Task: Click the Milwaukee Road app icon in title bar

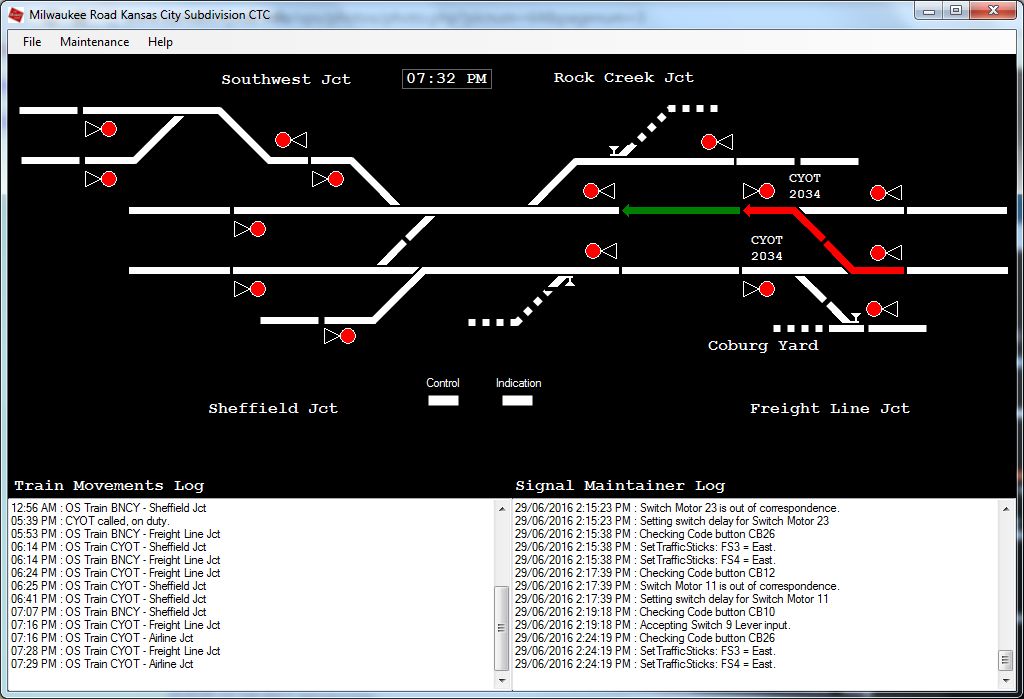Action: coord(14,14)
